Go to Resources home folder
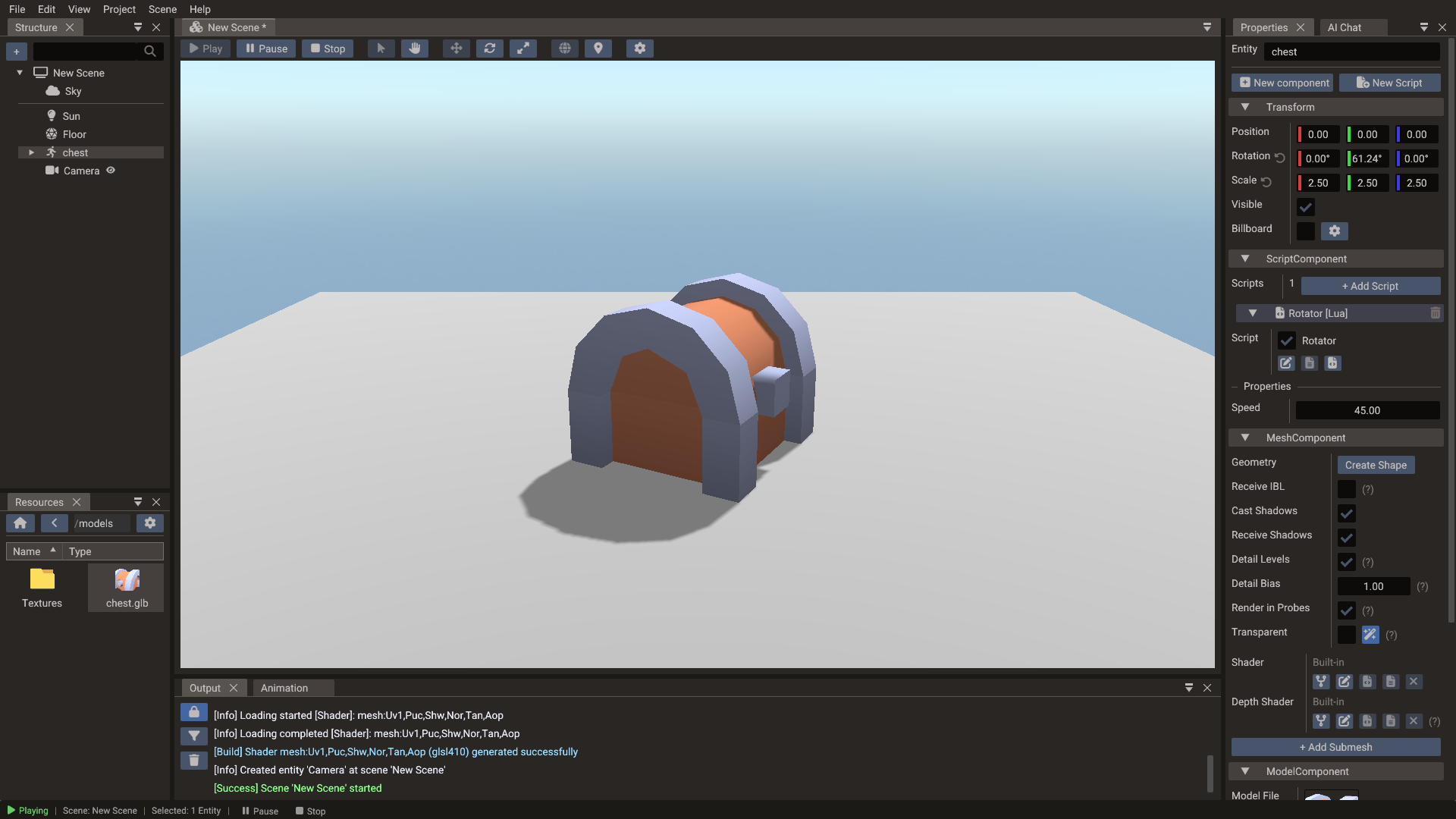The image size is (1456, 819). 20,523
